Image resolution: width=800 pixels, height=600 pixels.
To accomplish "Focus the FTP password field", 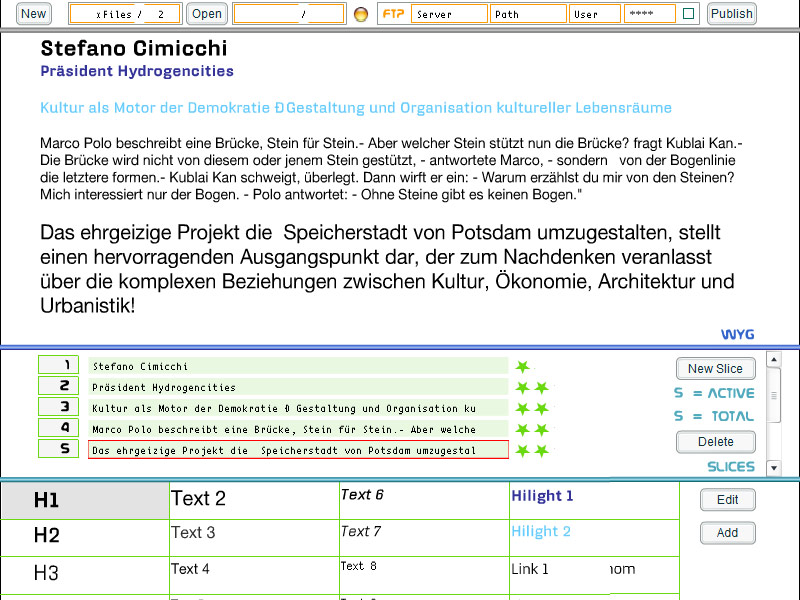I will (x=649, y=14).
